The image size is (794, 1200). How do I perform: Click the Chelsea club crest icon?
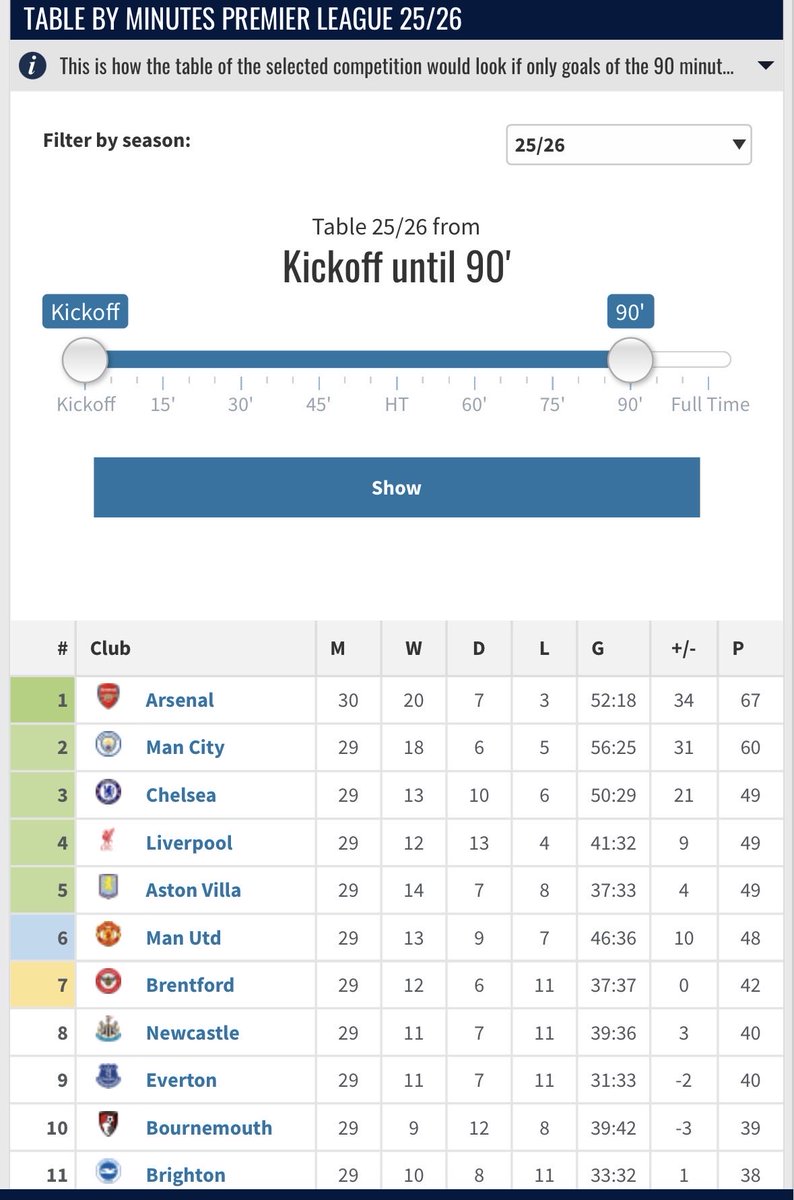107,794
